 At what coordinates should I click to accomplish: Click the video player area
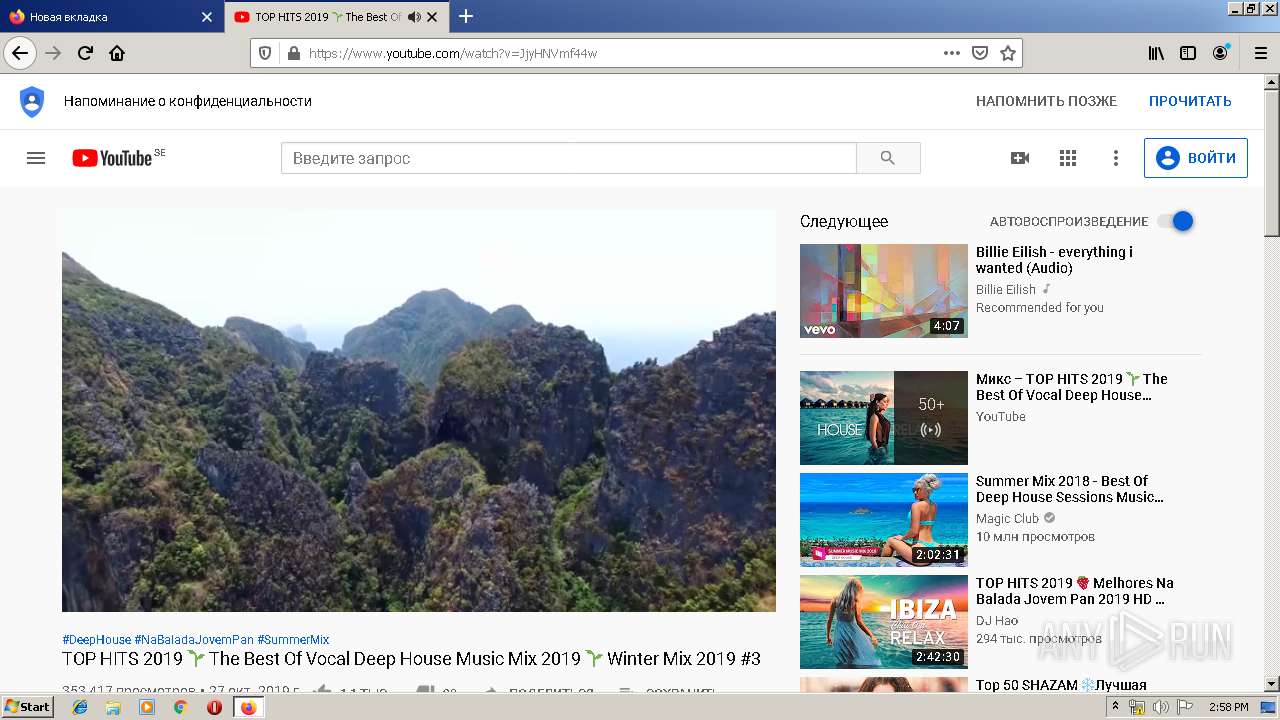click(419, 411)
